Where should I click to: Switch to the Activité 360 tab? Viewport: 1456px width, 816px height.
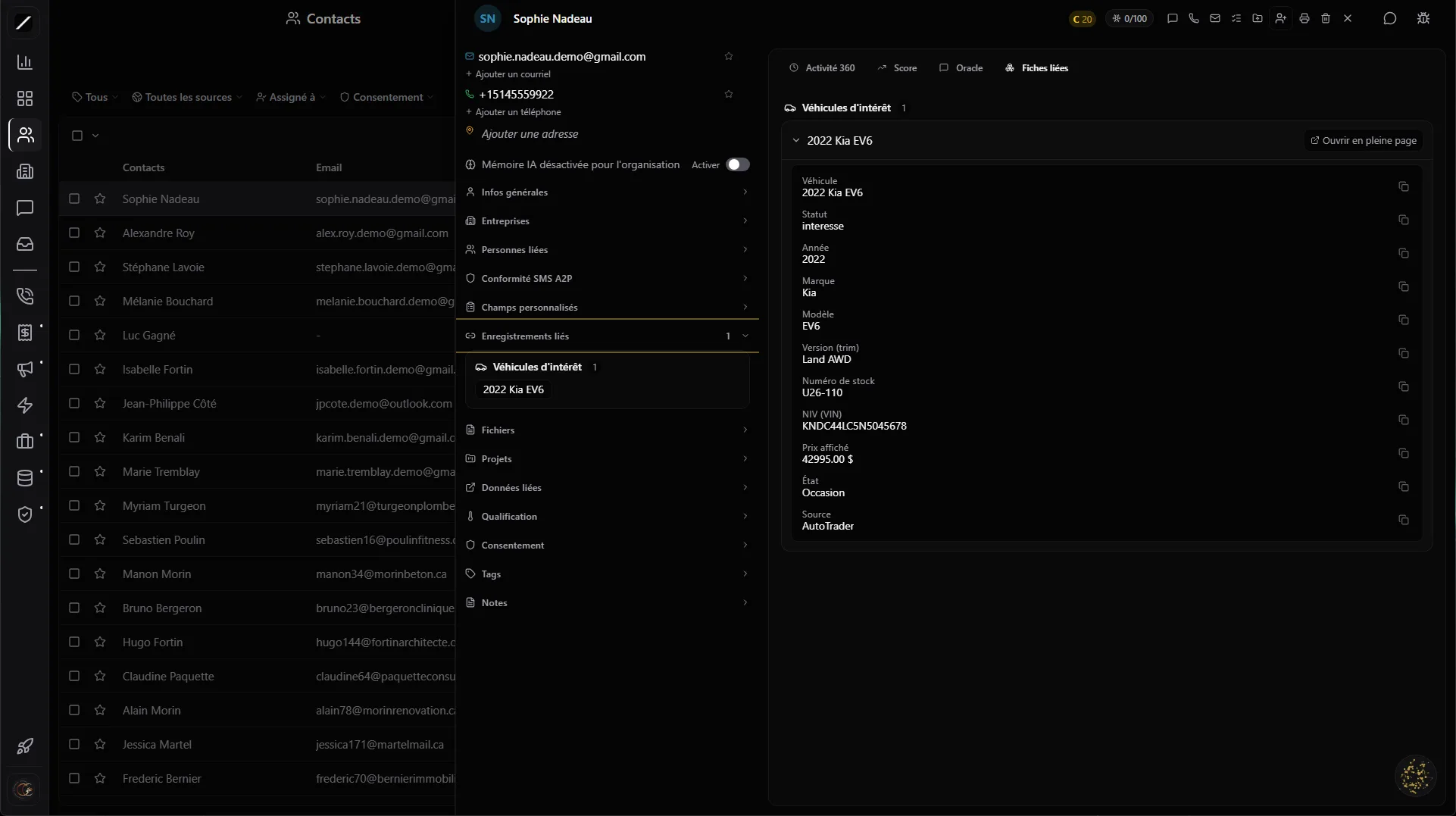point(822,68)
